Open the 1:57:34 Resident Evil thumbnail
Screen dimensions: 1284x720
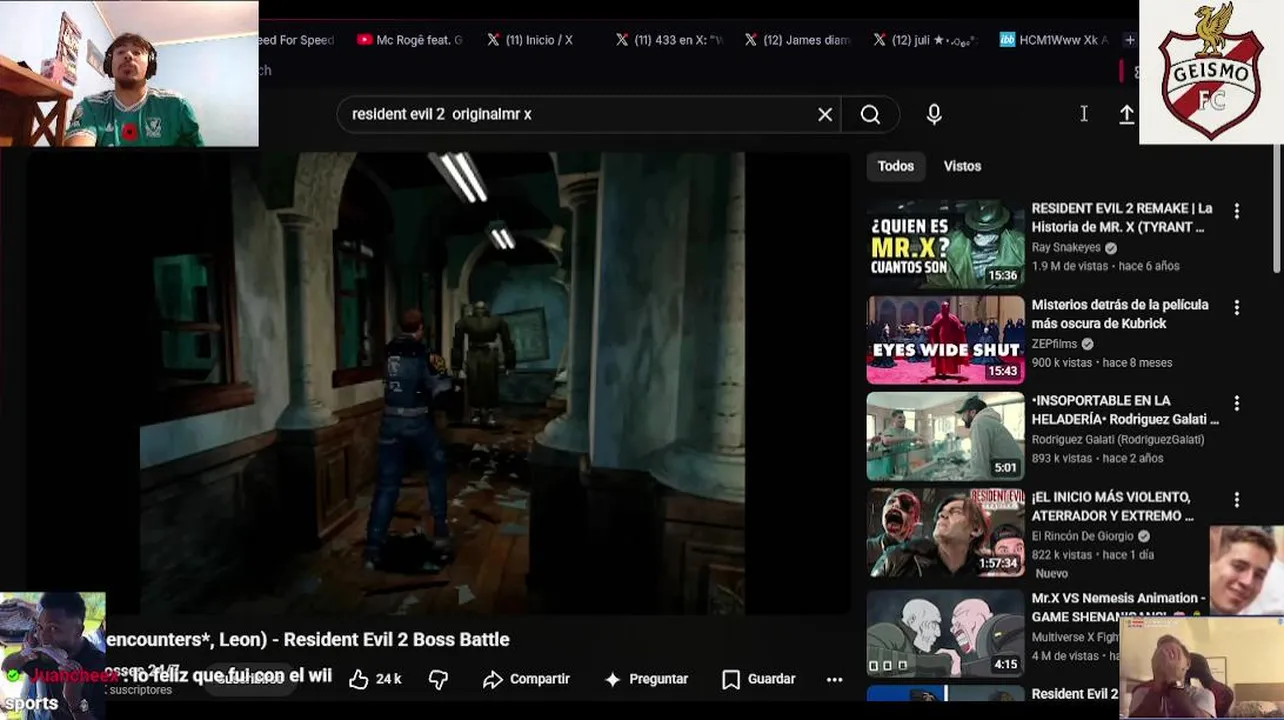click(x=945, y=532)
